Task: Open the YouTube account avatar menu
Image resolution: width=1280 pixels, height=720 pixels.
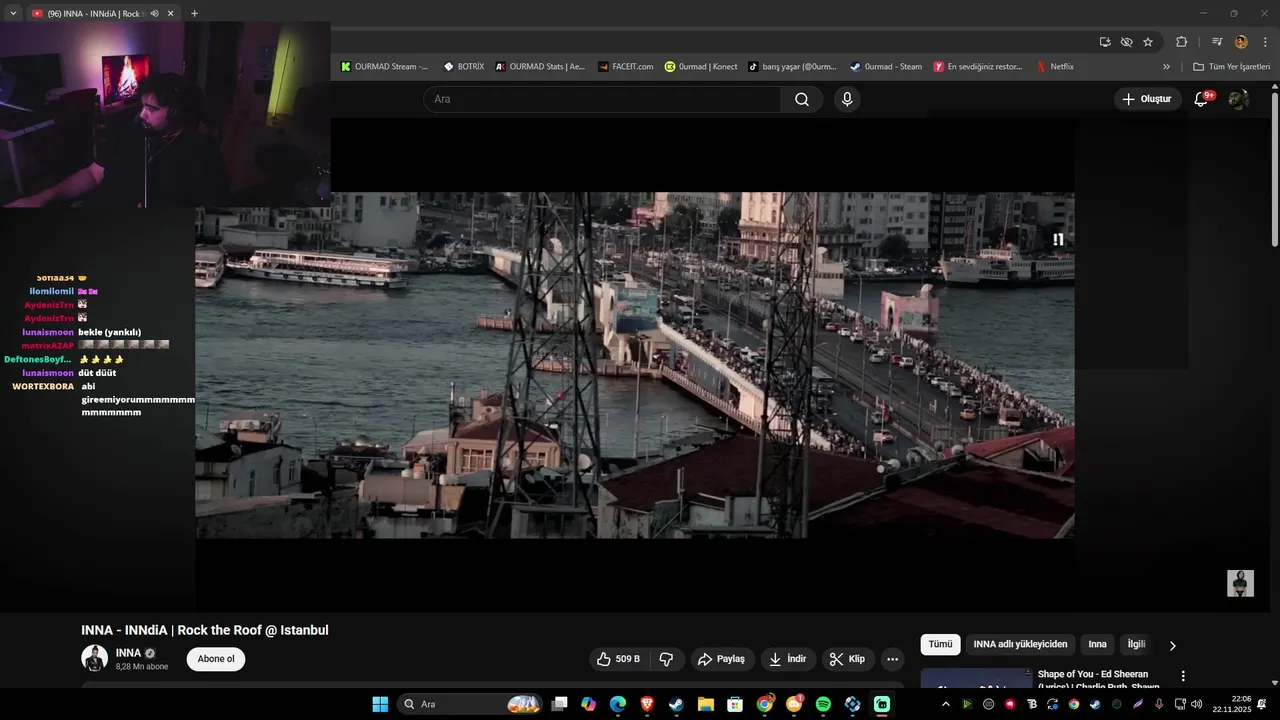Action: tap(1238, 99)
